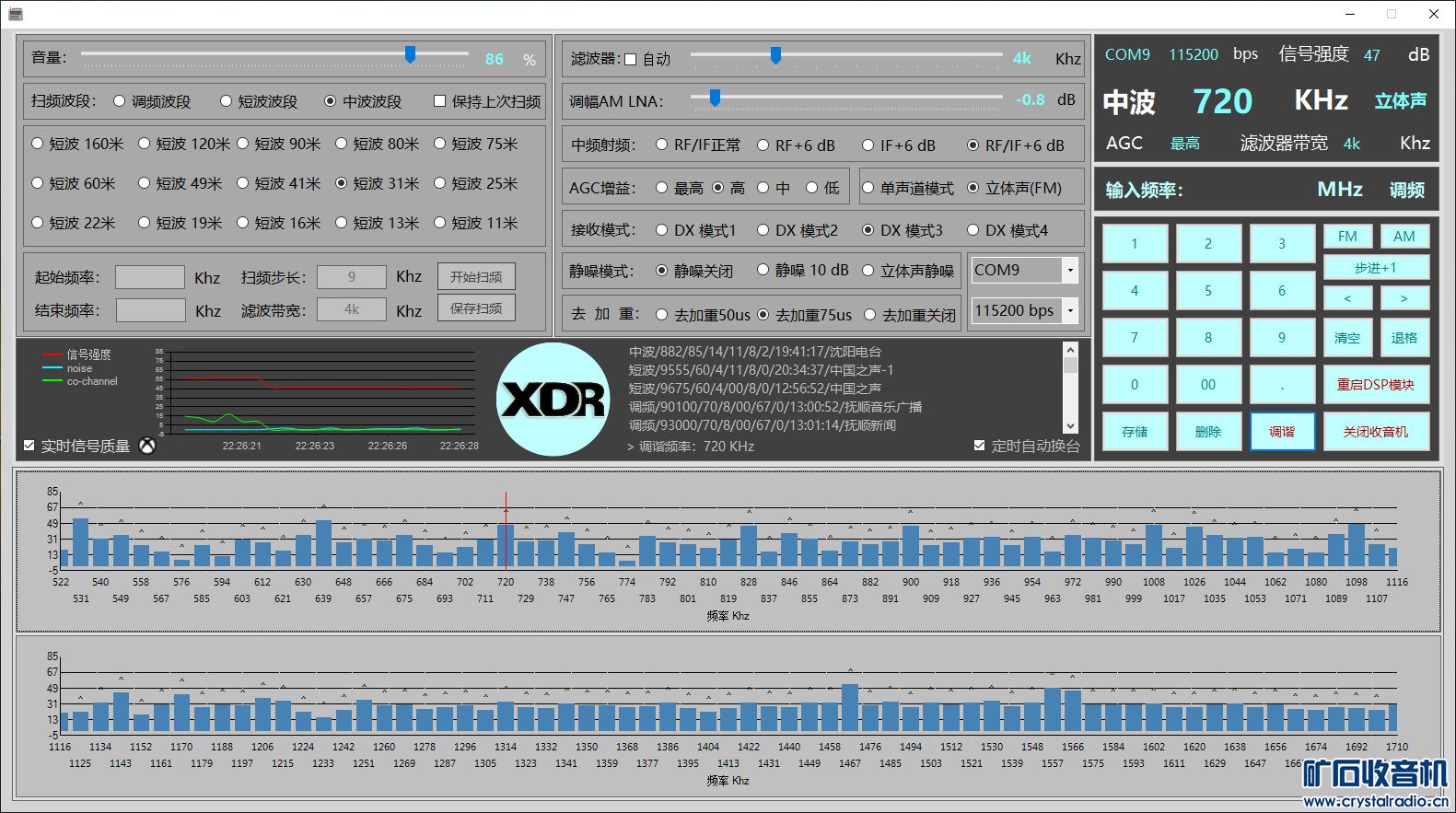1456x813 pixels.
Task: Enable the 自动 filter checkbox
Action: [x=631, y=60]
